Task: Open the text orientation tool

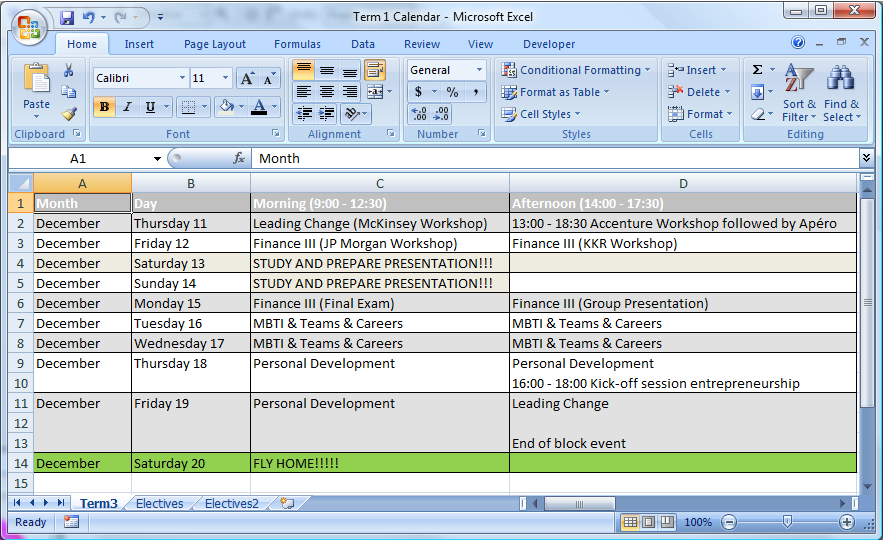Action: tap(352, 114)
